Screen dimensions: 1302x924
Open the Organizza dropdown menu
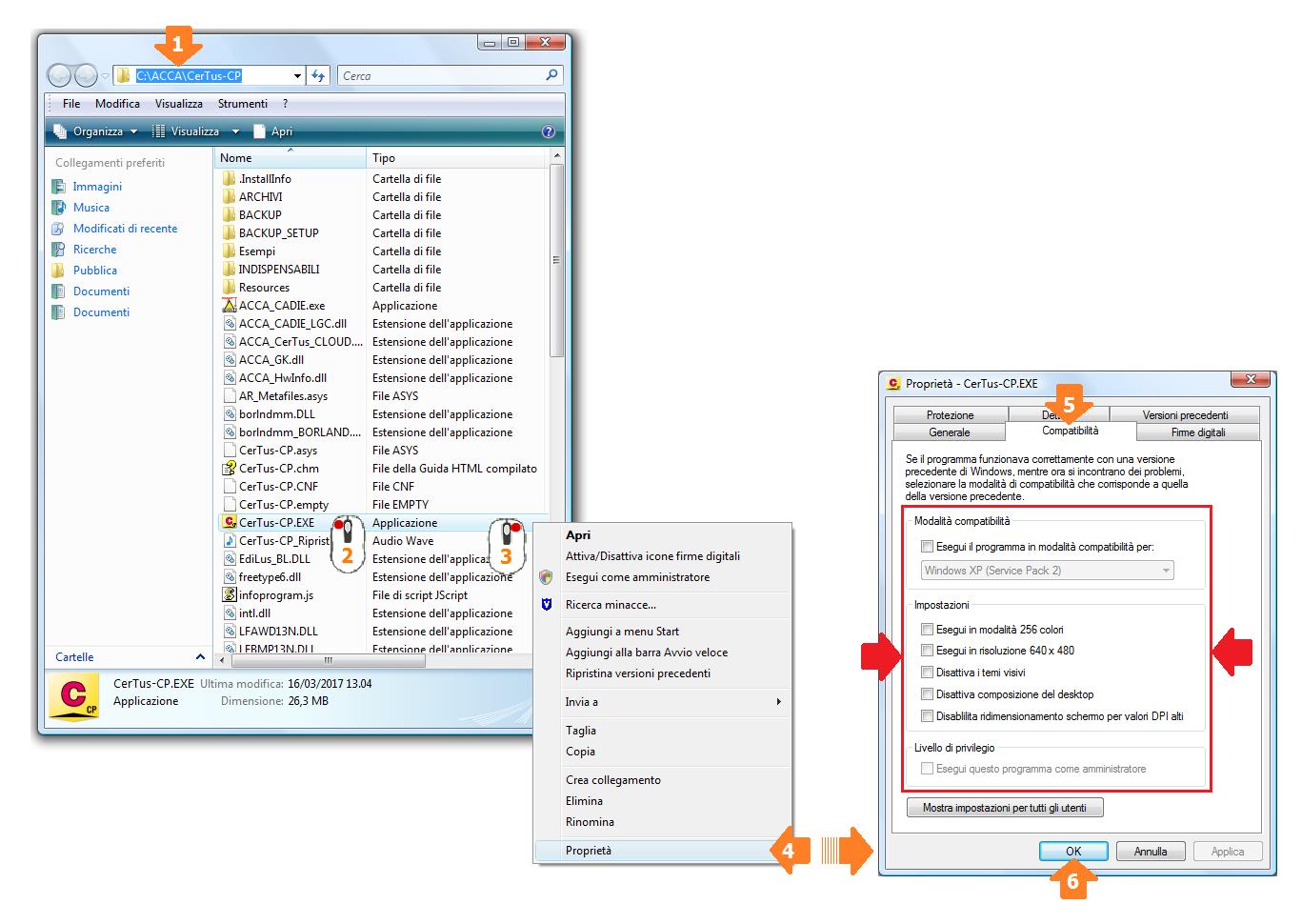tap(95, 131)
